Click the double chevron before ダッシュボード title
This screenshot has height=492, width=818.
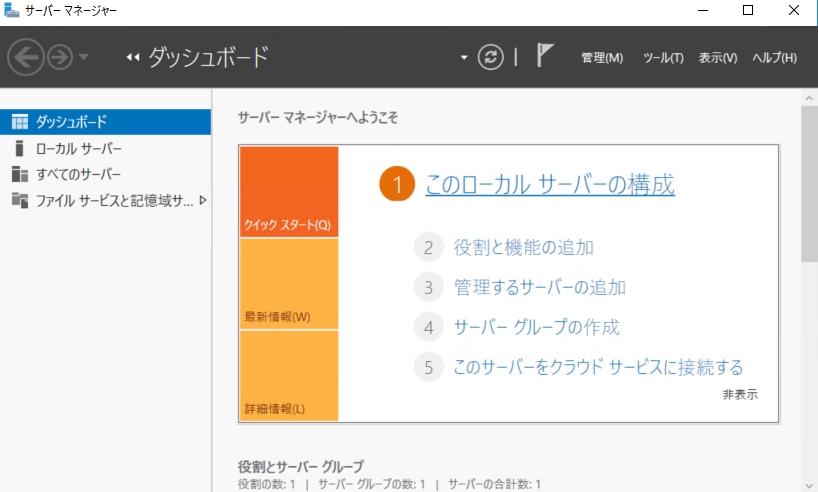(x=133, y=57)
